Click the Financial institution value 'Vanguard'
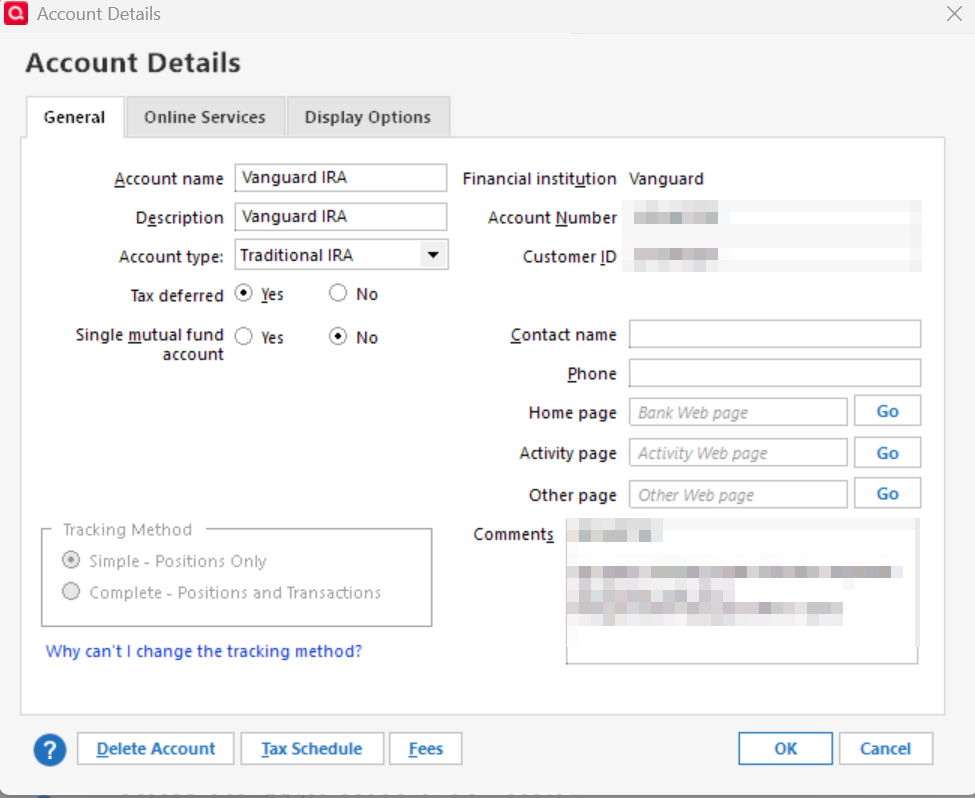Viewport: 975px width, 798px height. pyautogui.click(x=666, y=179)
